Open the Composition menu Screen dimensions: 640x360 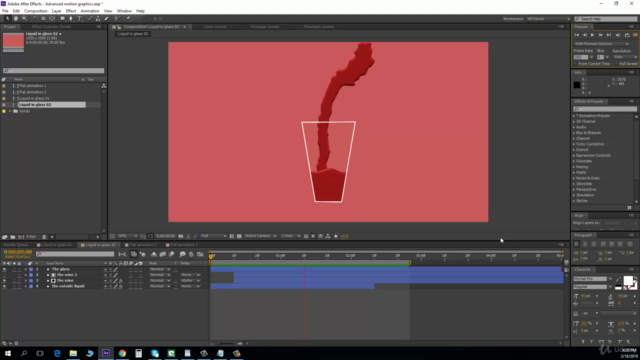[x=36, y=11]
